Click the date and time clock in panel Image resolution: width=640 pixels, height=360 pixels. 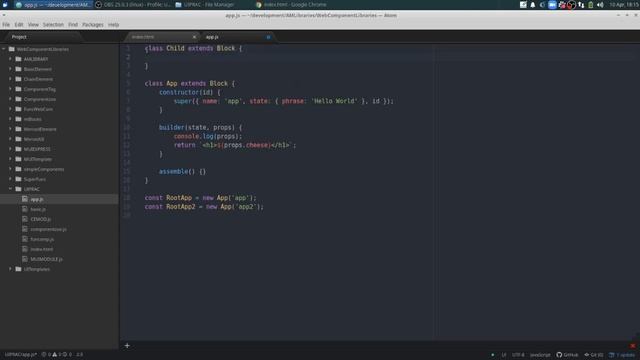click(x=623, y=5)
